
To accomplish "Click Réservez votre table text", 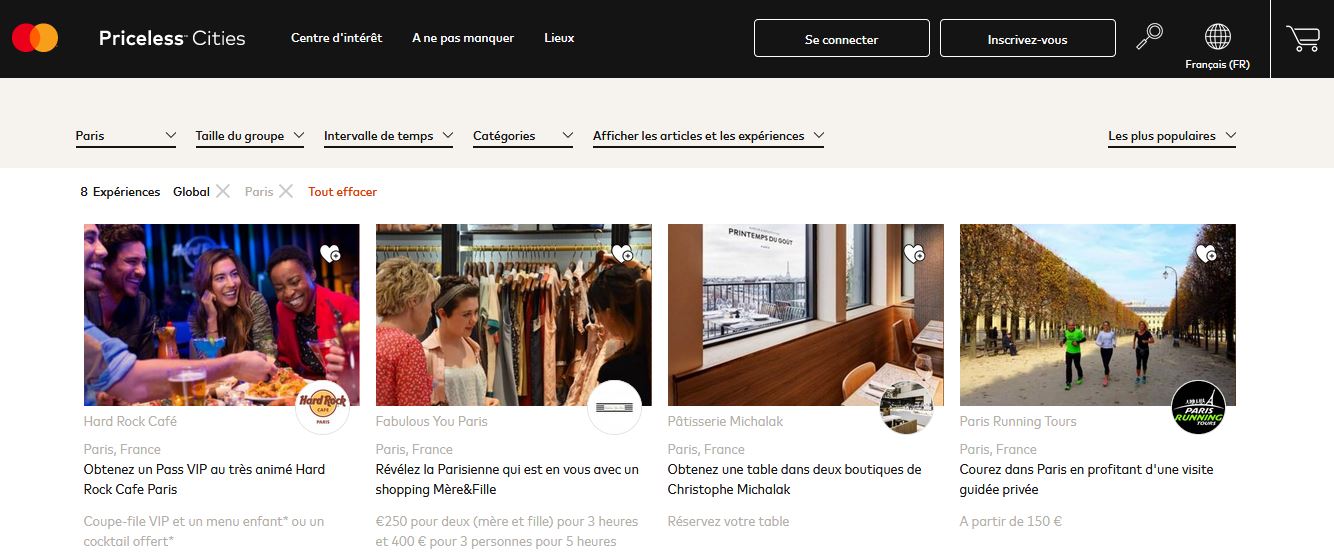I will (x=728, y=521).
